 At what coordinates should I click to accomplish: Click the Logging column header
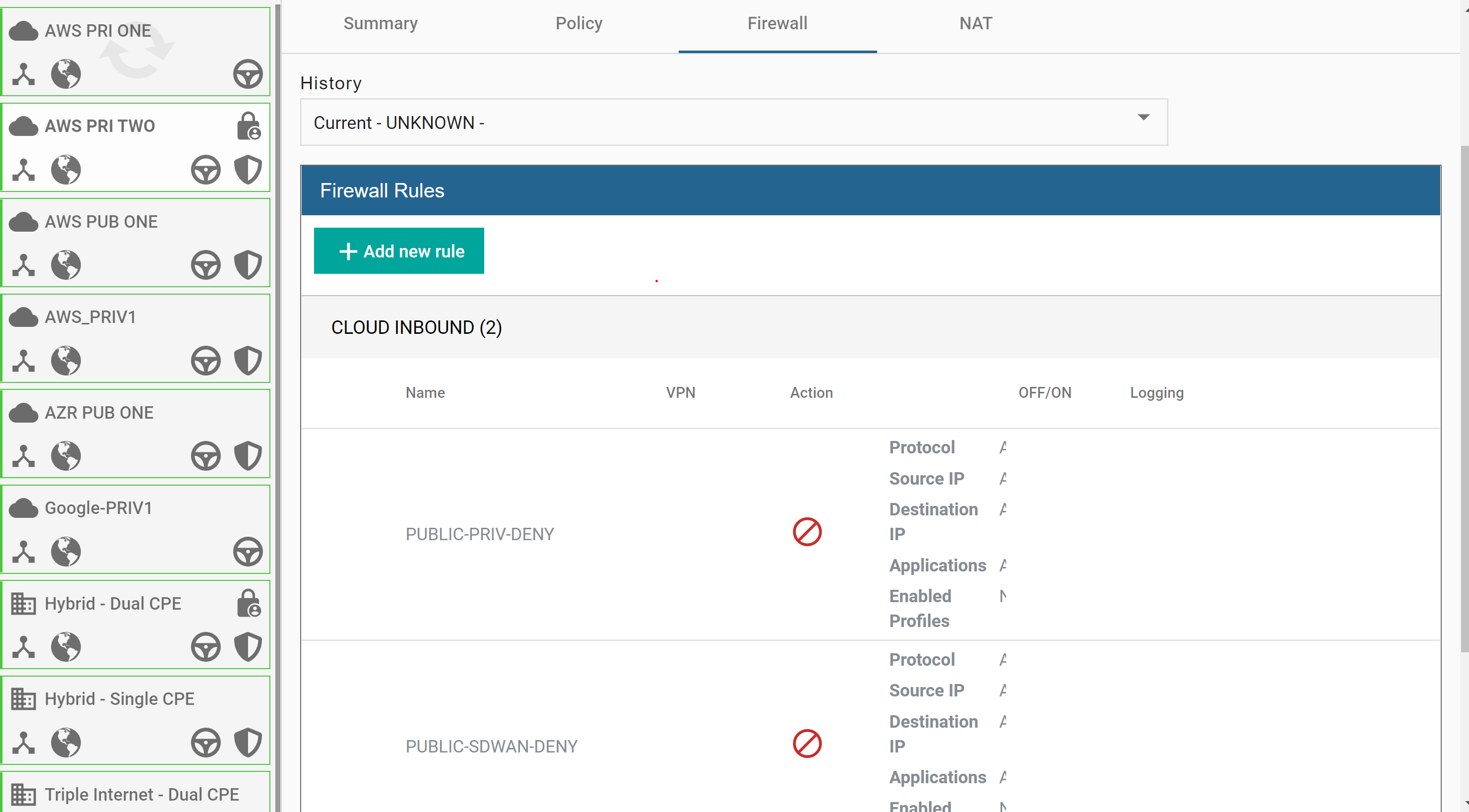click(1156, 393)
